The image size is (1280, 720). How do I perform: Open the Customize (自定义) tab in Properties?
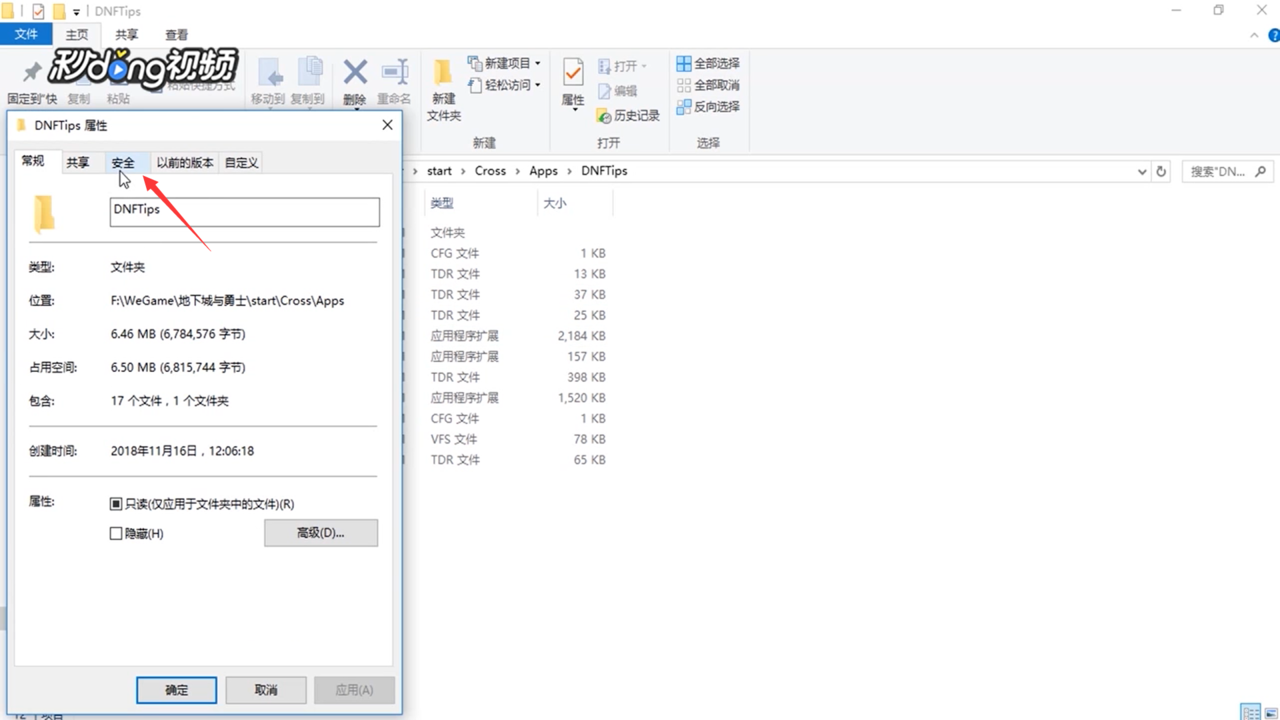click(x=241, y=162)
